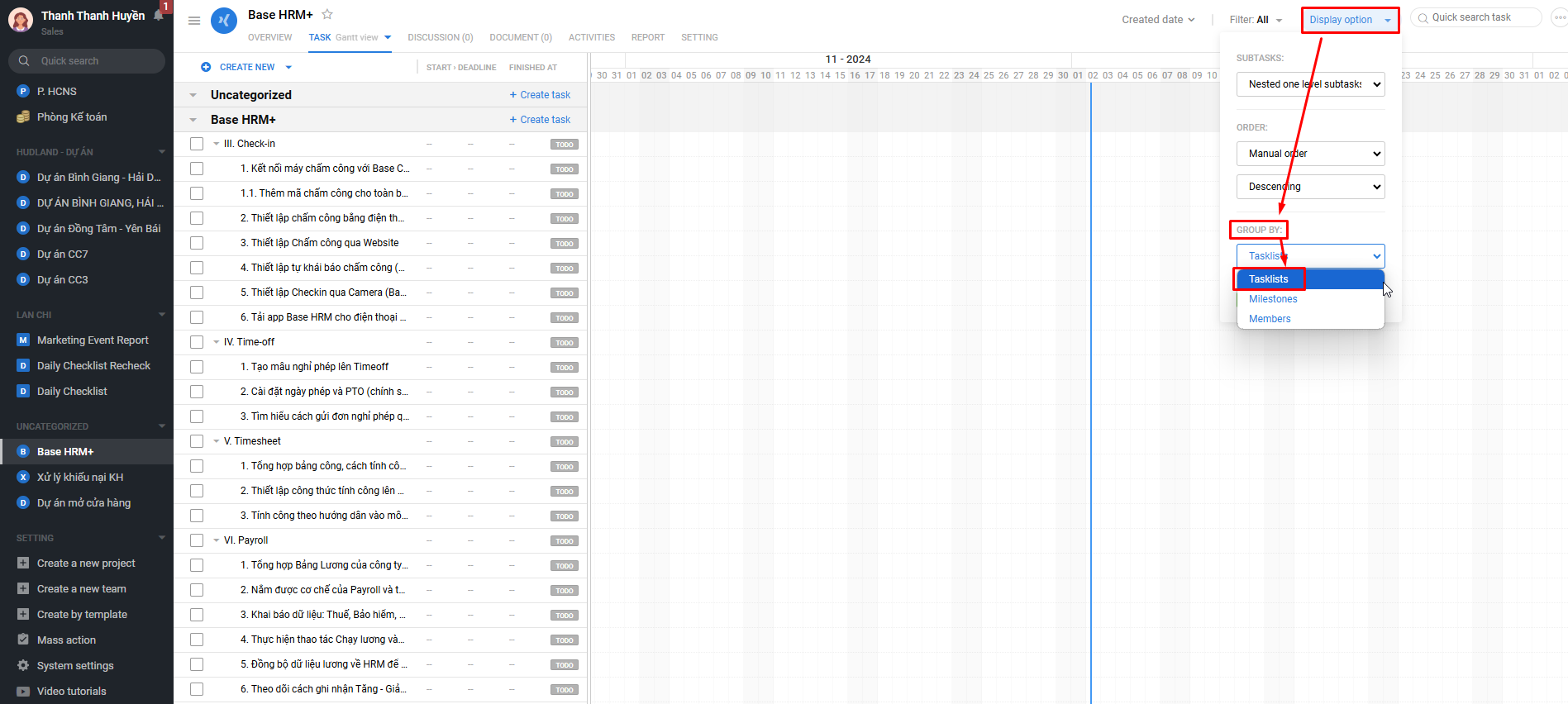Image resolution: width=1568 pixels, height=704 pixels.
Task: Select Tasklists in Group By list
Action: [x=1310, y=279]
